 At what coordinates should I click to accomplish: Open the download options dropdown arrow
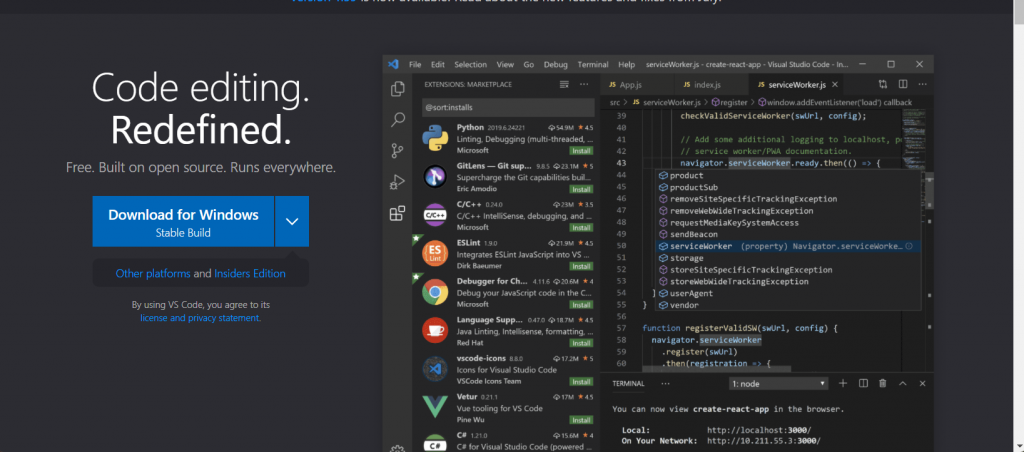coord(292,221)
